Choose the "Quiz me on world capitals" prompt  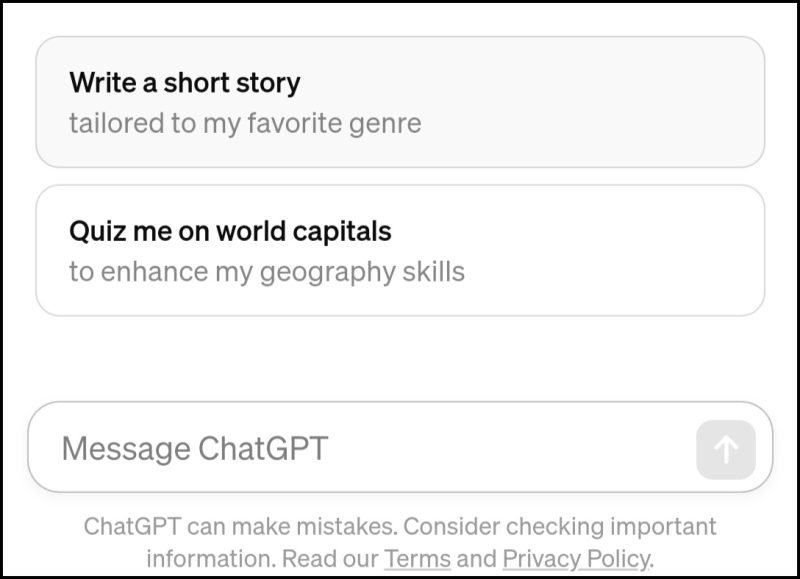400,250
